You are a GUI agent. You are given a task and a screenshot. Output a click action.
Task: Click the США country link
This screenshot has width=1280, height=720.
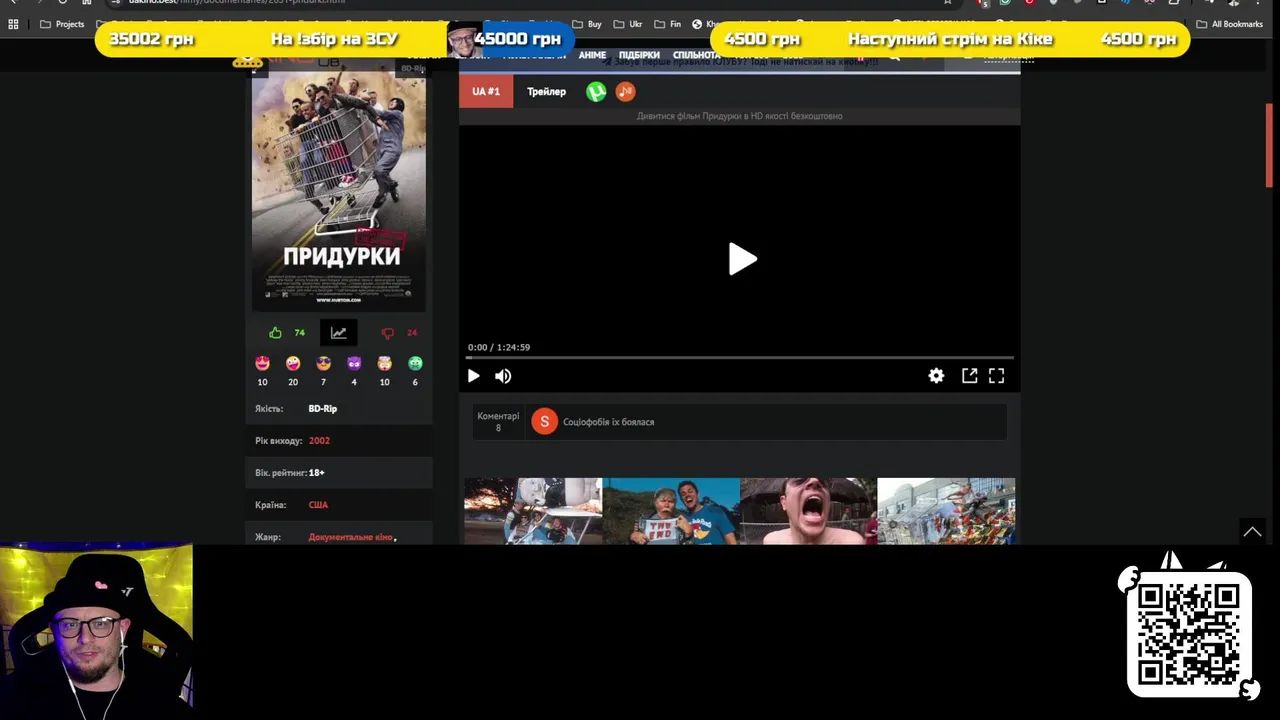pyautogui.click(x=318, y=505)
